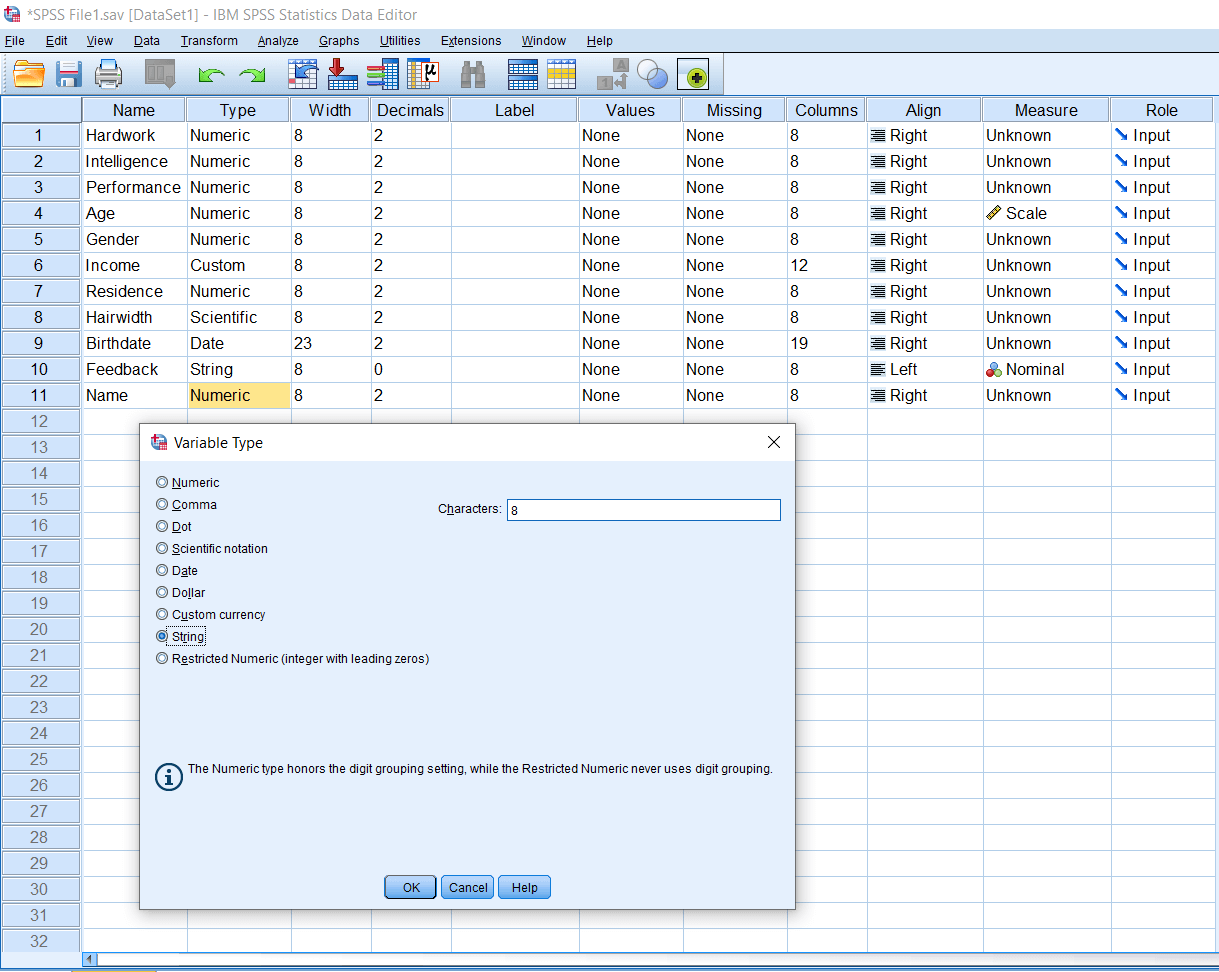Cancel the Variable Type dialog
Image resolution: width=1219 pixels, height=972 pixels.
pyautogui.click(x=466, y=887)
